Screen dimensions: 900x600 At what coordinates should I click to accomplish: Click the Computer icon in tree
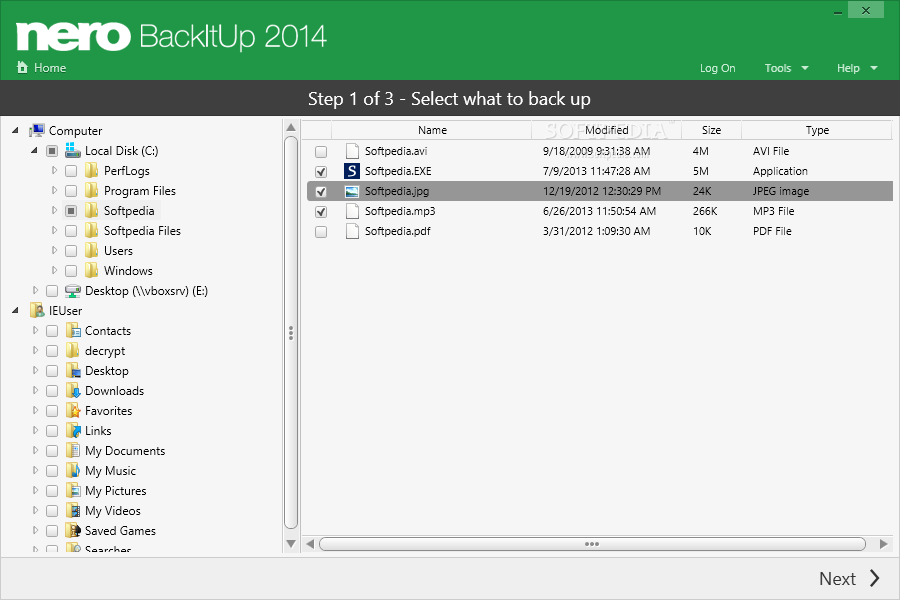coord(37,130)
